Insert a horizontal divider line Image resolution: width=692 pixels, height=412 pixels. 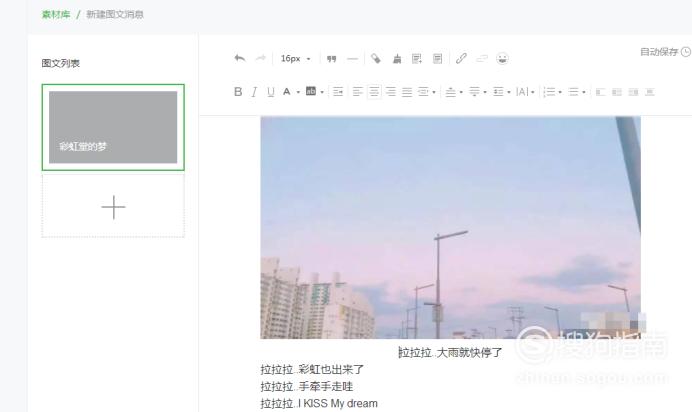352,59
